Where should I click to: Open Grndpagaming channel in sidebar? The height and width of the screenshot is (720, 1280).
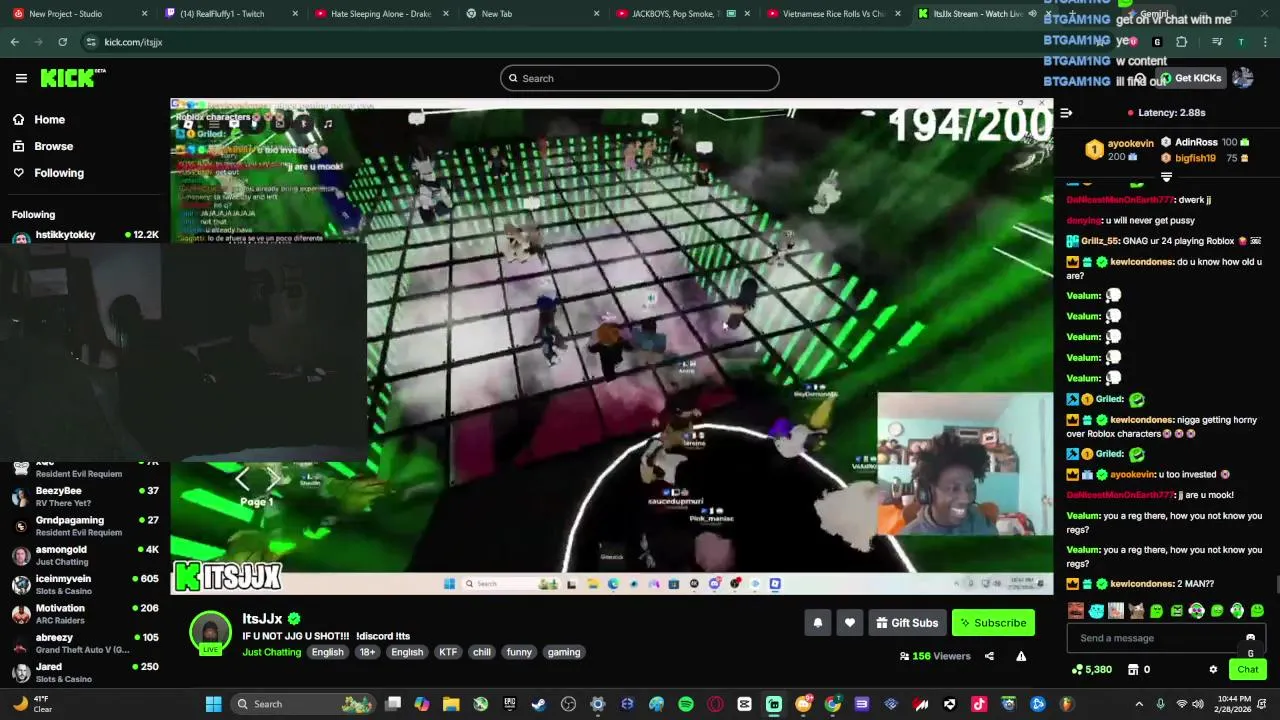click(84, 526)
